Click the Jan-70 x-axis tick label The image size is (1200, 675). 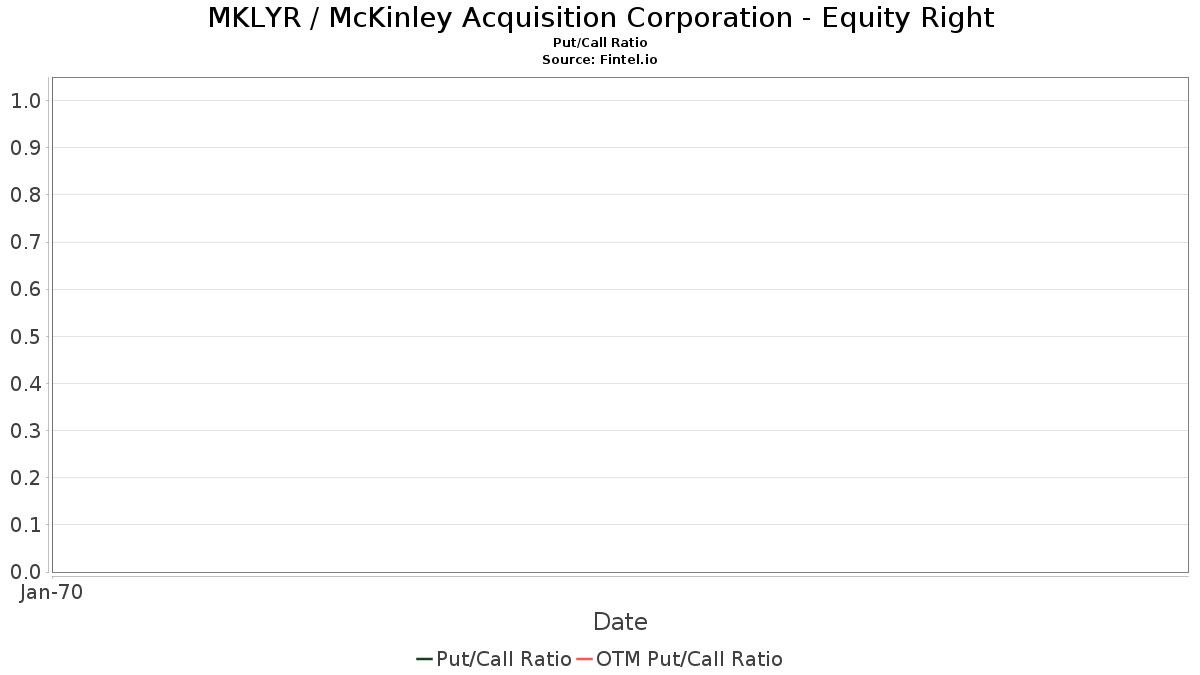click(x=51, y=593)
